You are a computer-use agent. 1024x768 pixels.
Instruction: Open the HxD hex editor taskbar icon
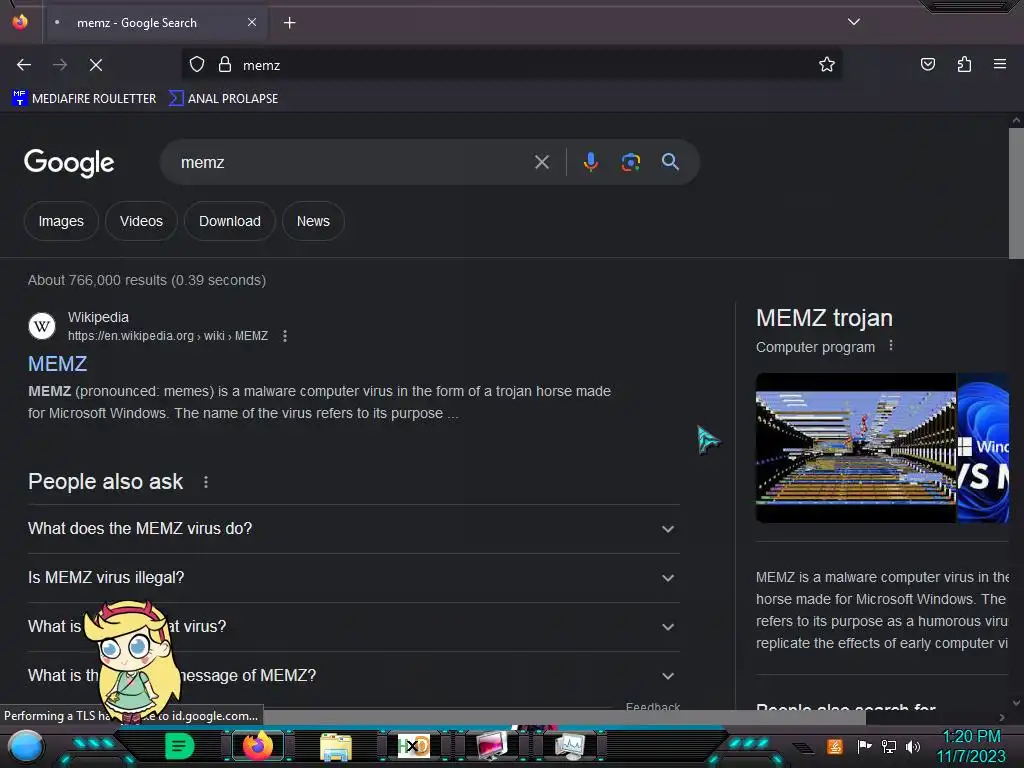pos(414,746)
